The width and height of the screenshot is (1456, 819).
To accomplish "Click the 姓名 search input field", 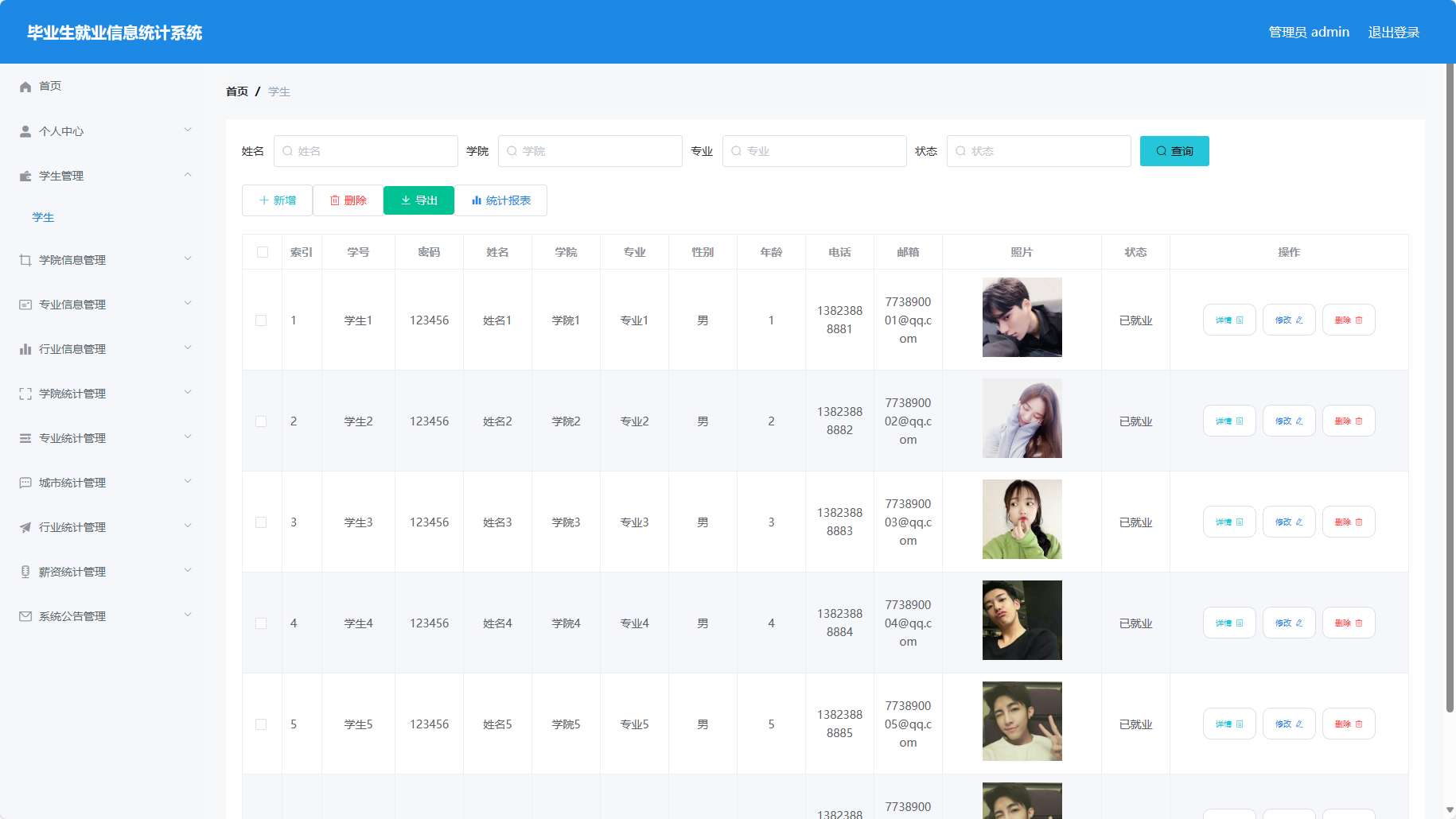I will pyautogui.click(x=366, y=151).
